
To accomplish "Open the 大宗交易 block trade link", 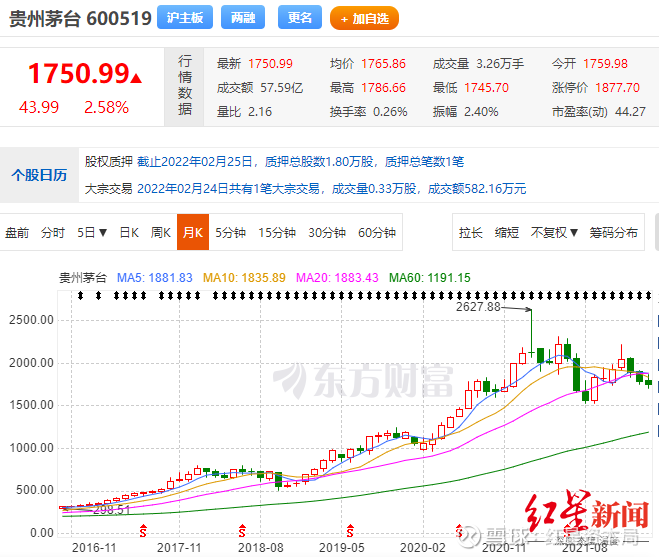I will tap(108, 188).
